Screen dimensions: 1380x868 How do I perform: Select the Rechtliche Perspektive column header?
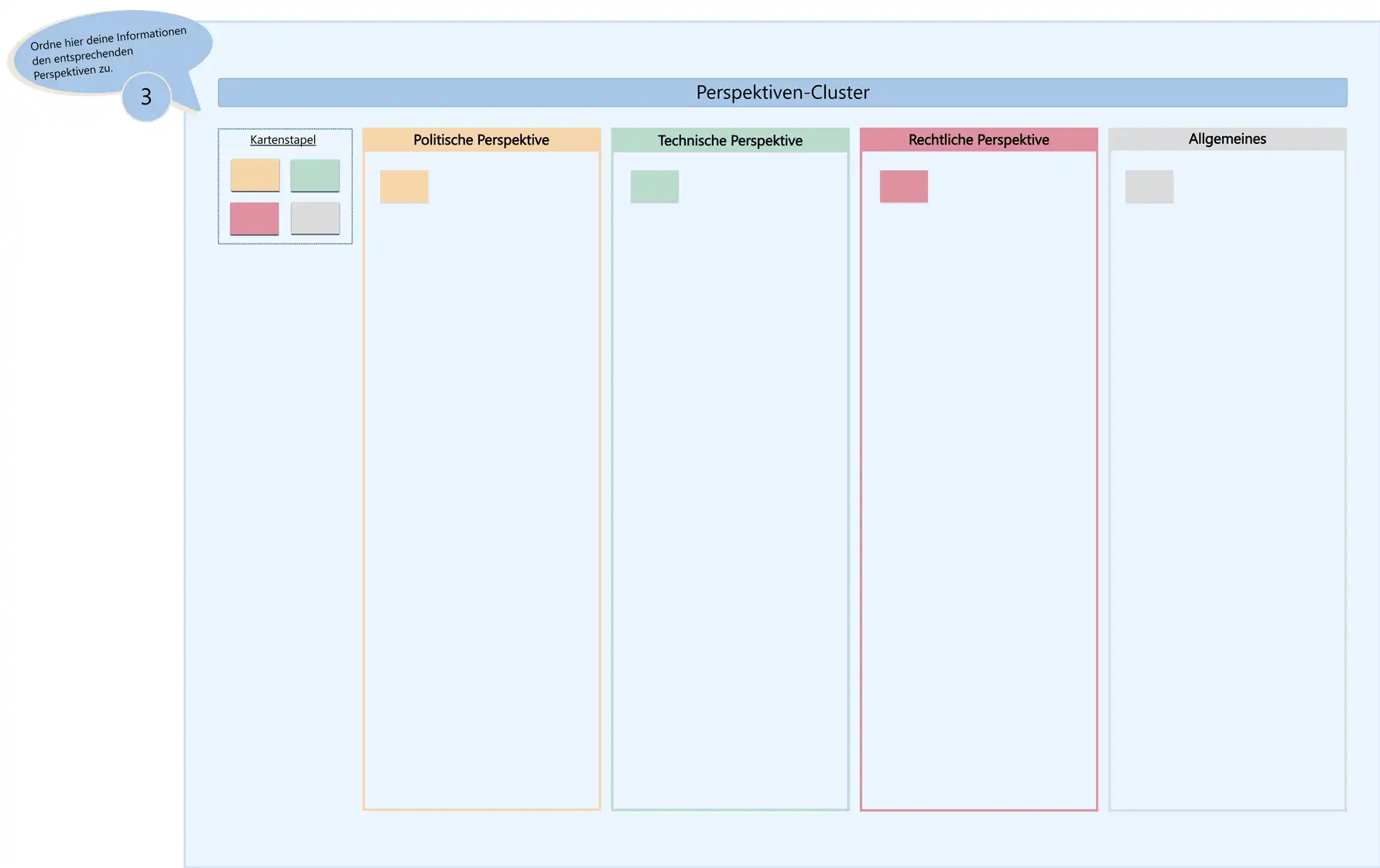[978, 140]
